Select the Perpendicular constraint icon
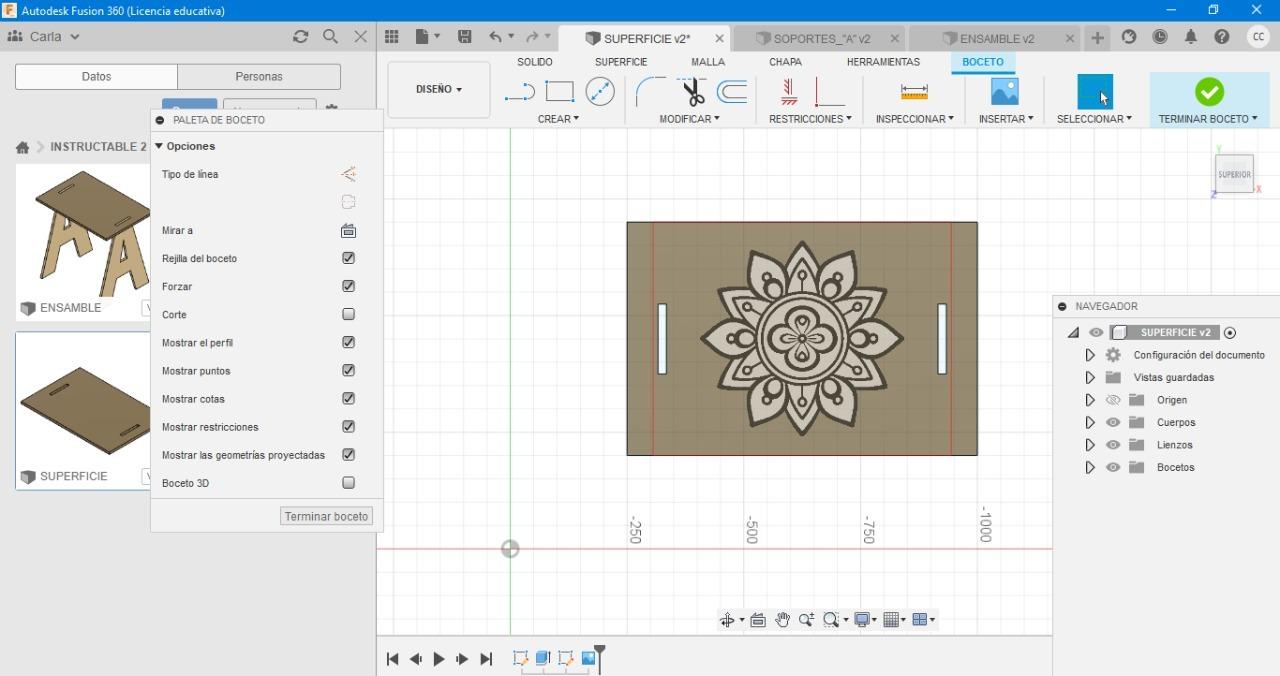Screen dimensions: 1280x676 [829, 92]
